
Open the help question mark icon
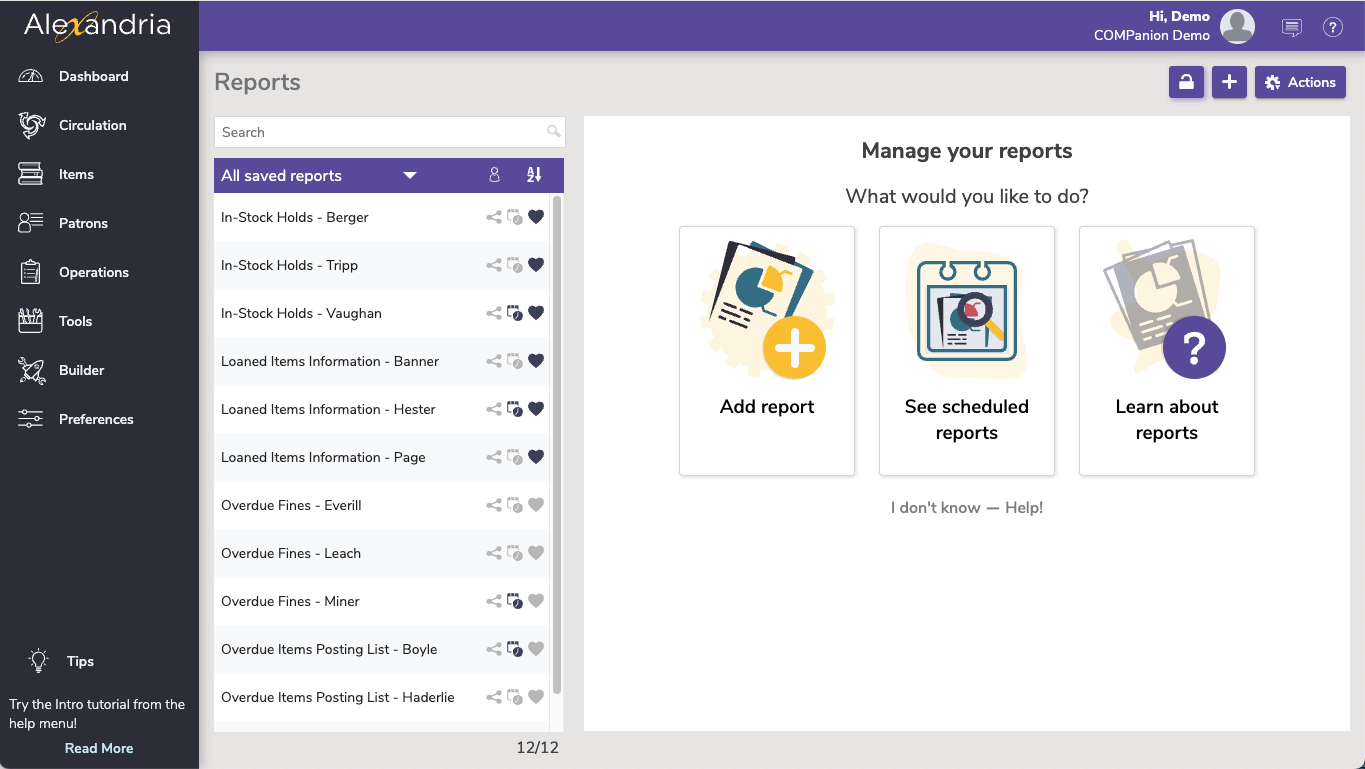point(1332,28)
